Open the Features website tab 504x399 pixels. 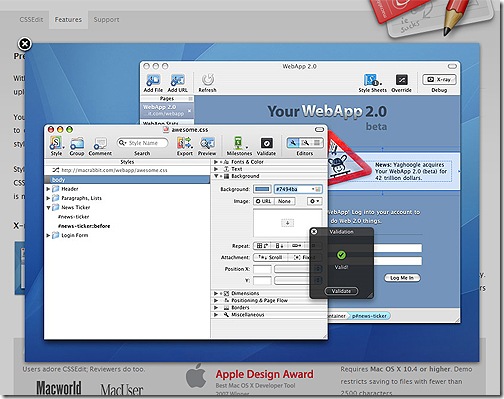(68, 20)
